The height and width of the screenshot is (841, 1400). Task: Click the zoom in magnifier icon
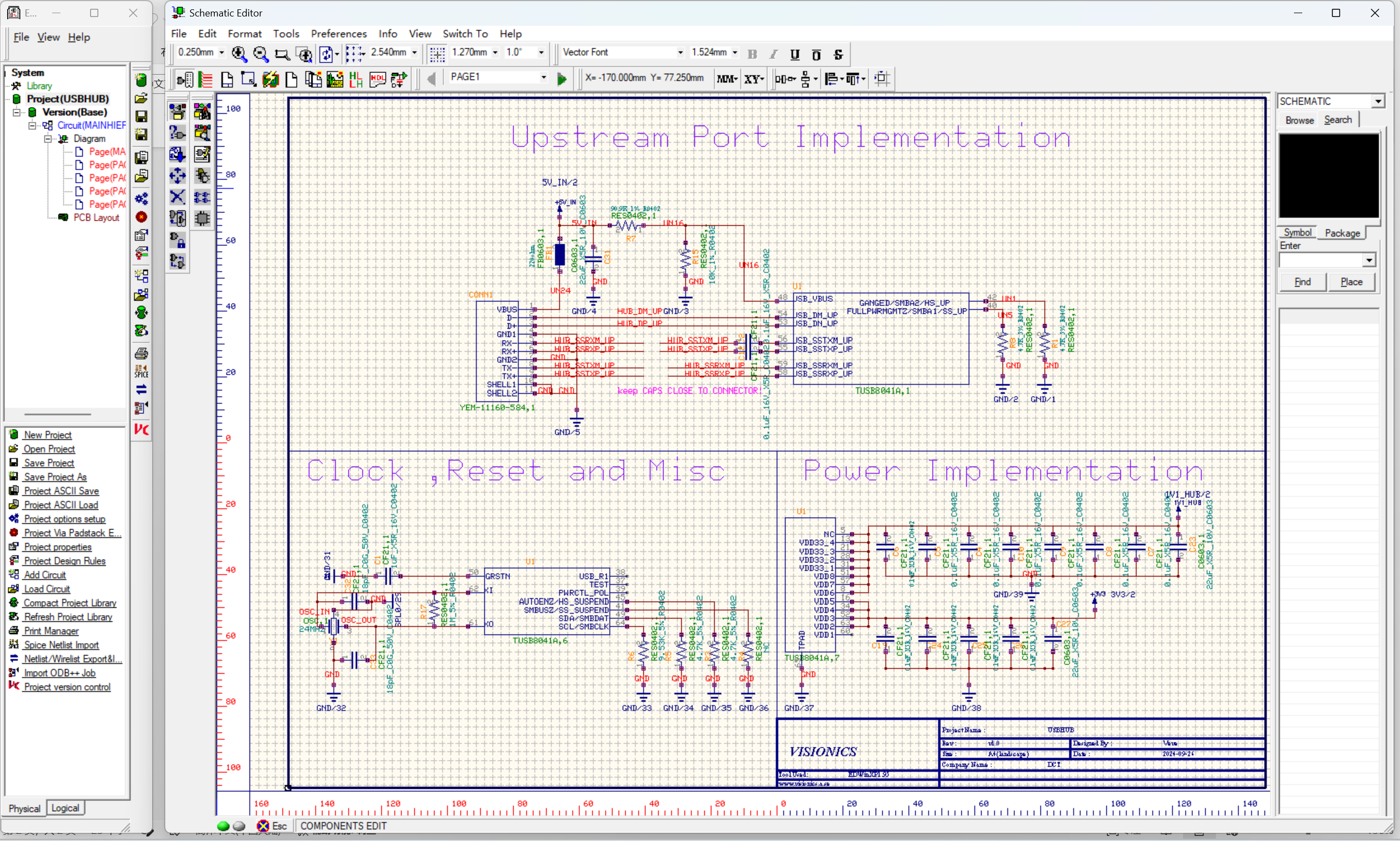click(x=239, y=54)
